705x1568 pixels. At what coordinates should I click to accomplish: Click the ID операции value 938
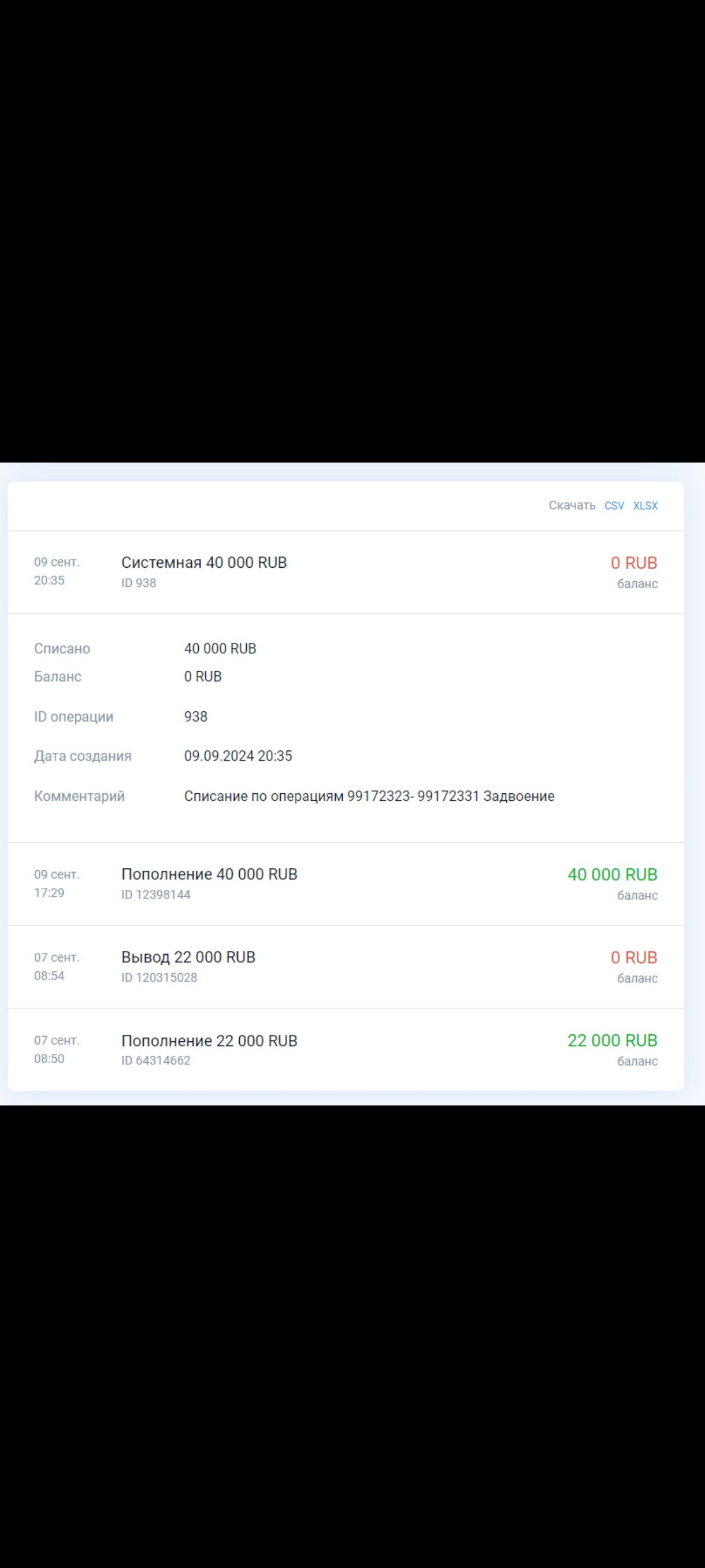(196, 716)
